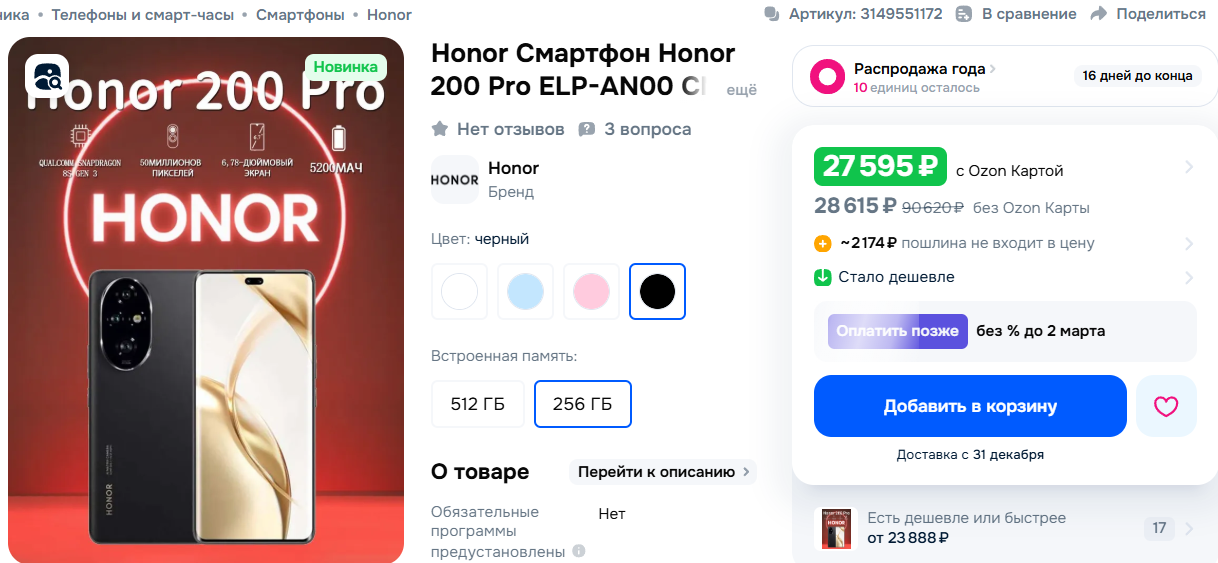Click the compare icon next to В сравнение
The image size is (1218, 563).
click(964, 14)
